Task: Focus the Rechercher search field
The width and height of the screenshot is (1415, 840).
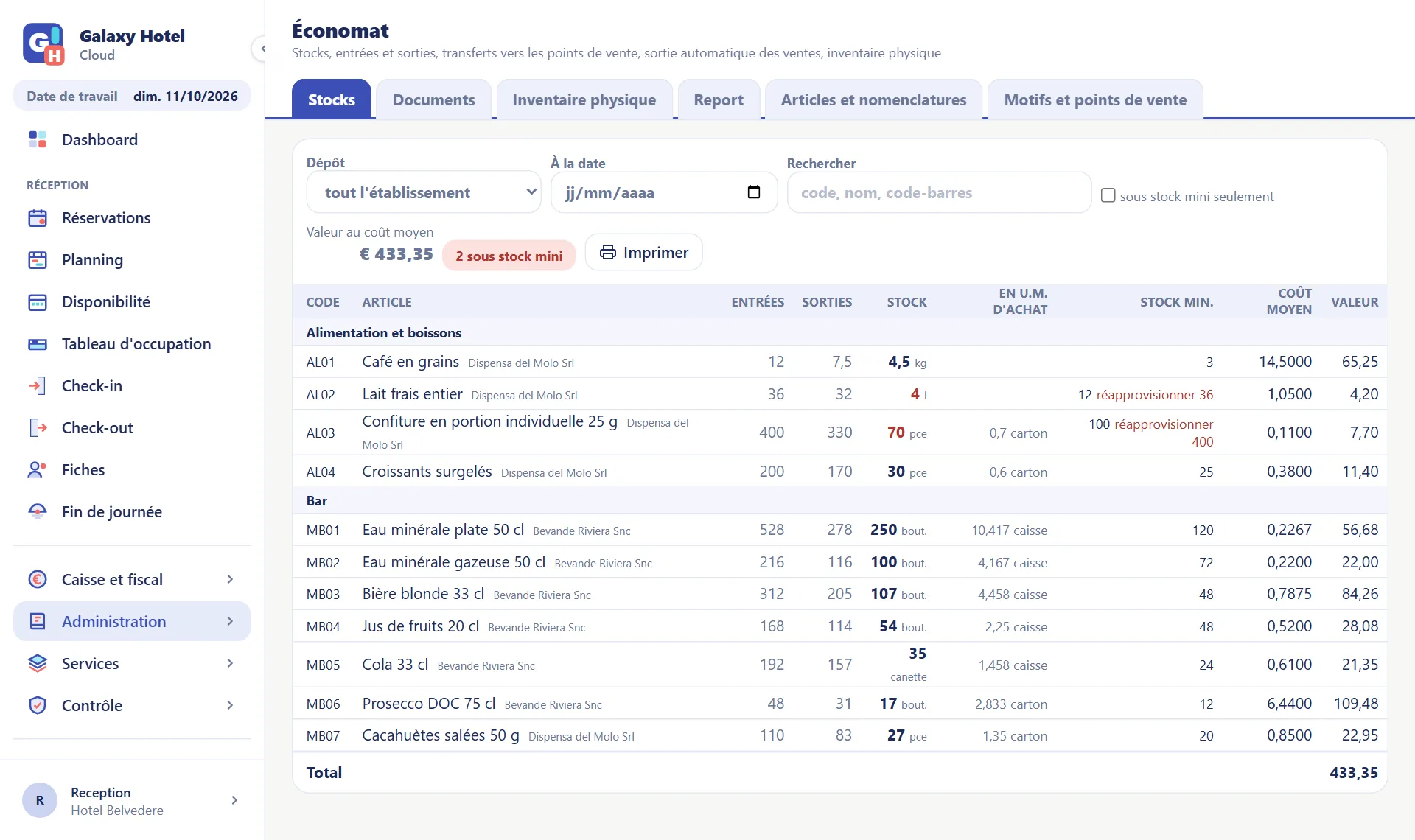Action: point(939,192)
